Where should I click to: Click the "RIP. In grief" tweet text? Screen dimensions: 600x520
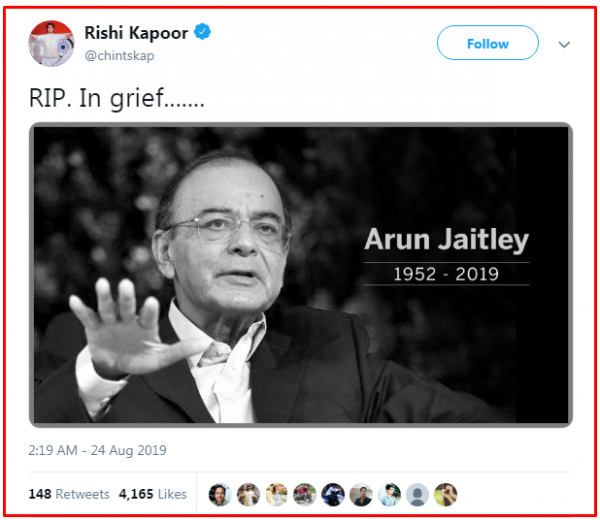click(x=117, y=98)
